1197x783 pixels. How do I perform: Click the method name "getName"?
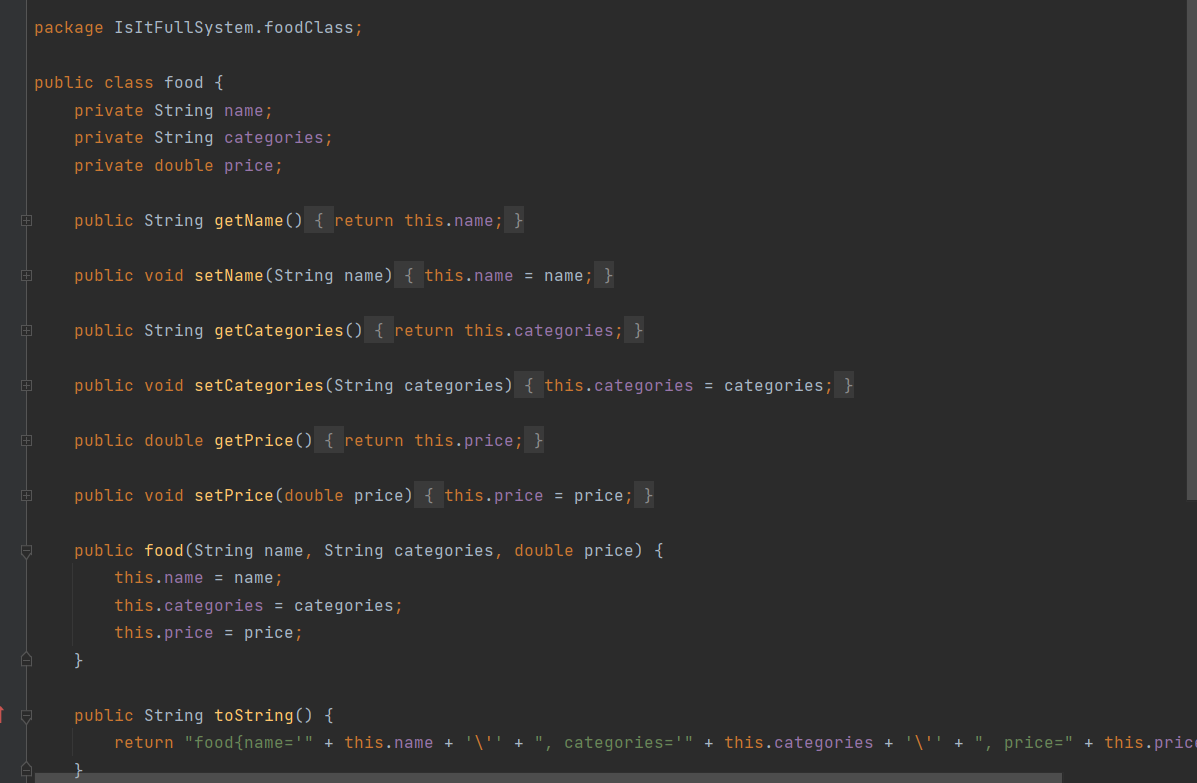[x=248, y=221]
